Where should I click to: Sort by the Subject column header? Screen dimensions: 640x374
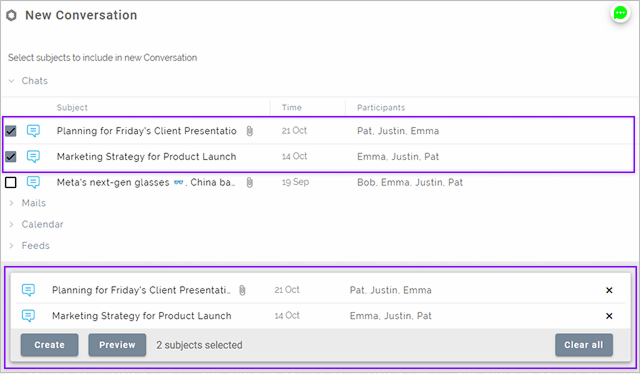point(72,108)
